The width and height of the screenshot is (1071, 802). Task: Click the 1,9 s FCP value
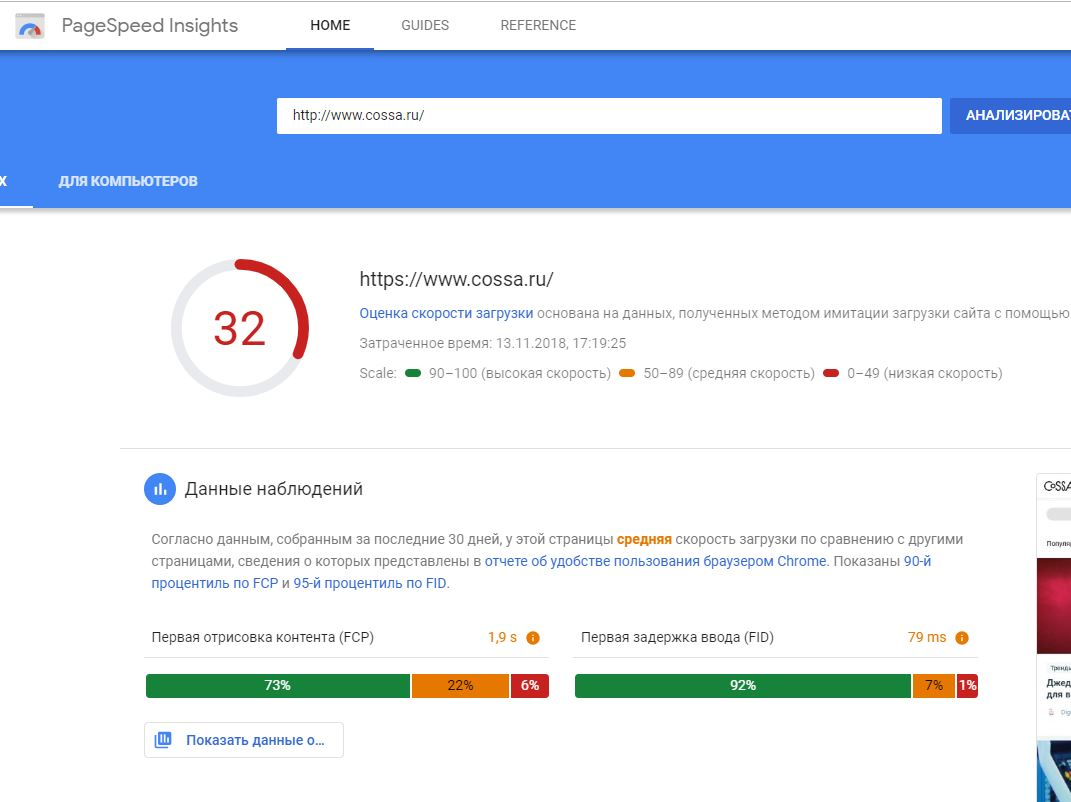pos(502,637)
